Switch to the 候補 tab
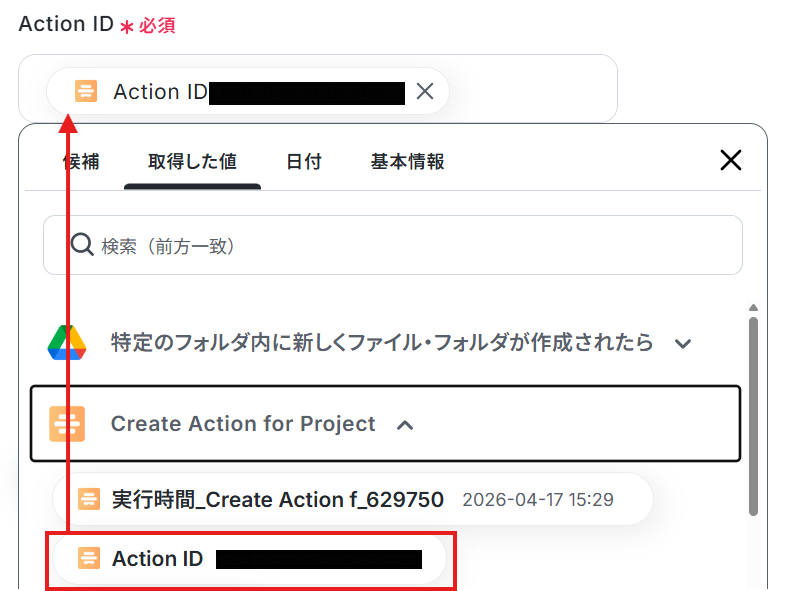The image size is (810, 591). click(x=81, y=161)
